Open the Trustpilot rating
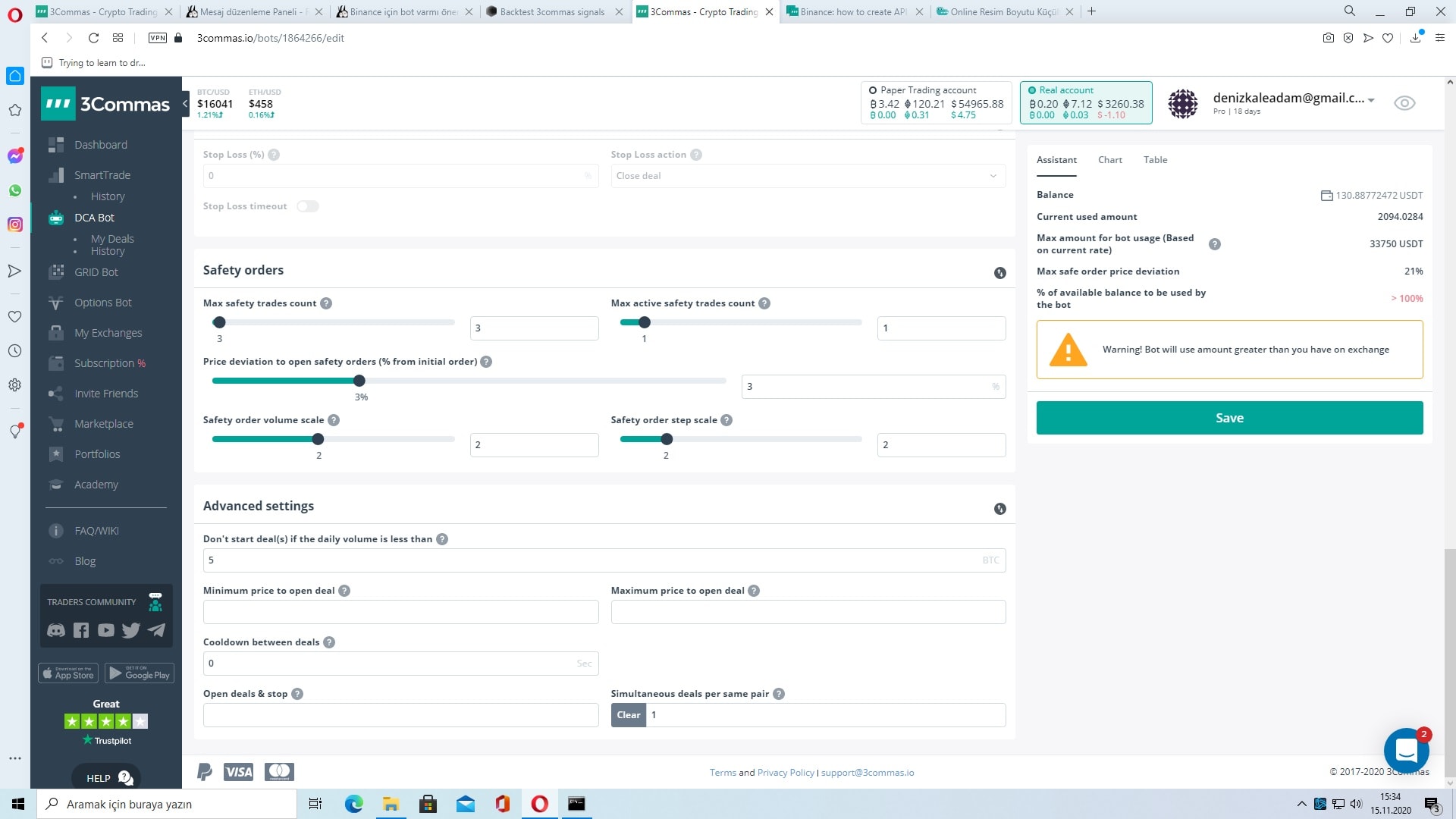The height and width of the screenshot is (819, 1456). pos(106,723)
